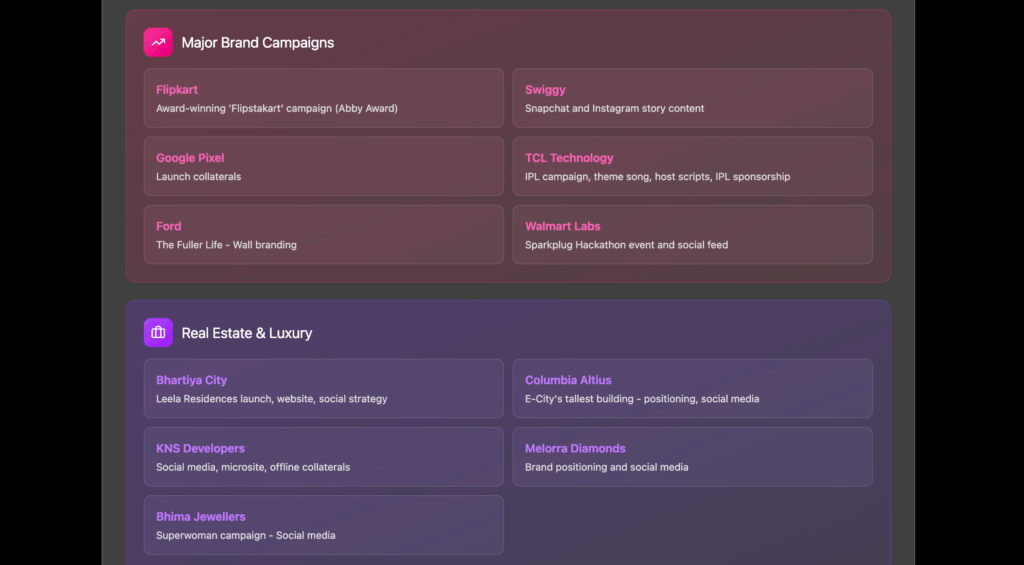Click the Sparkplug Hackathon description text
Viewport: 1024px width, 565px height.
coord(626,245)
